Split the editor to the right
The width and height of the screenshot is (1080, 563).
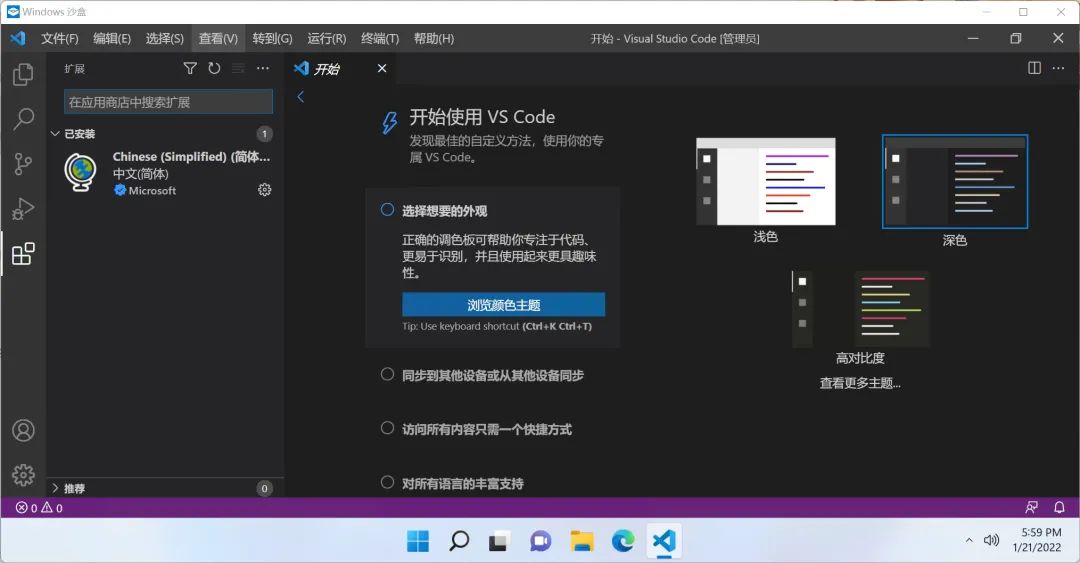tap(1035, 68)
